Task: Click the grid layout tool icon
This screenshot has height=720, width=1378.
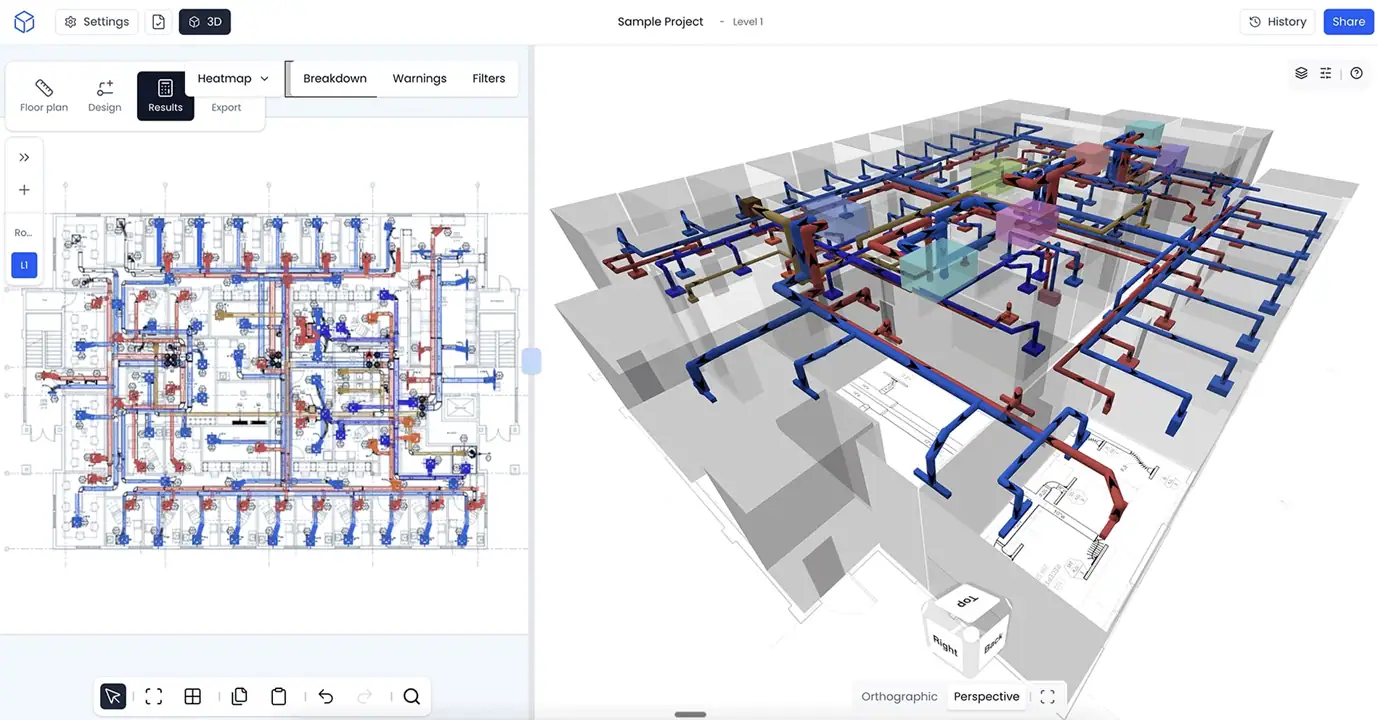Action: (193, 697)
